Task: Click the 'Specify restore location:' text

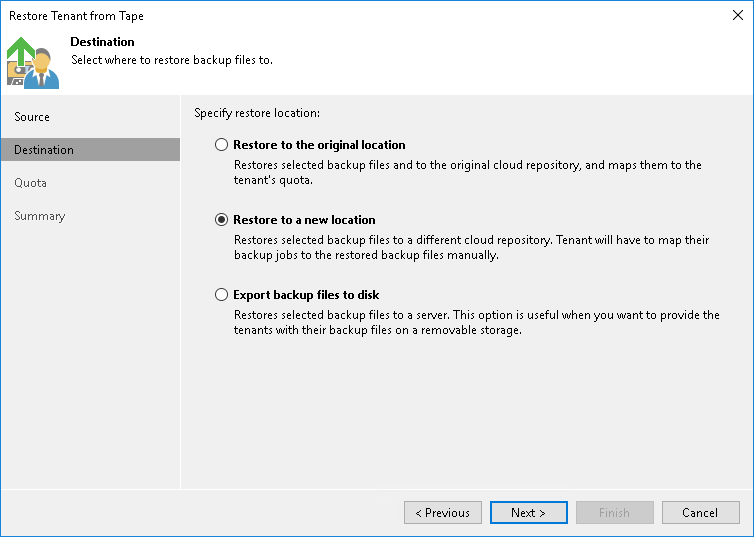Action: 257,113
